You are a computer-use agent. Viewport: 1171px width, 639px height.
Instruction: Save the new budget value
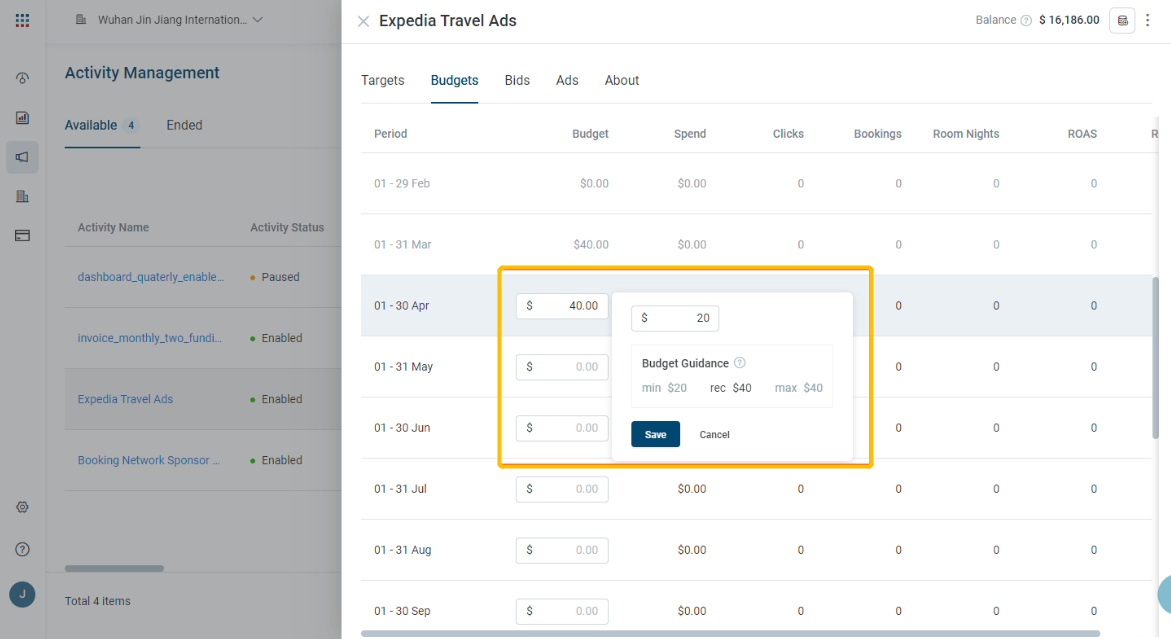pyautogui.click(x=656, y=434)
